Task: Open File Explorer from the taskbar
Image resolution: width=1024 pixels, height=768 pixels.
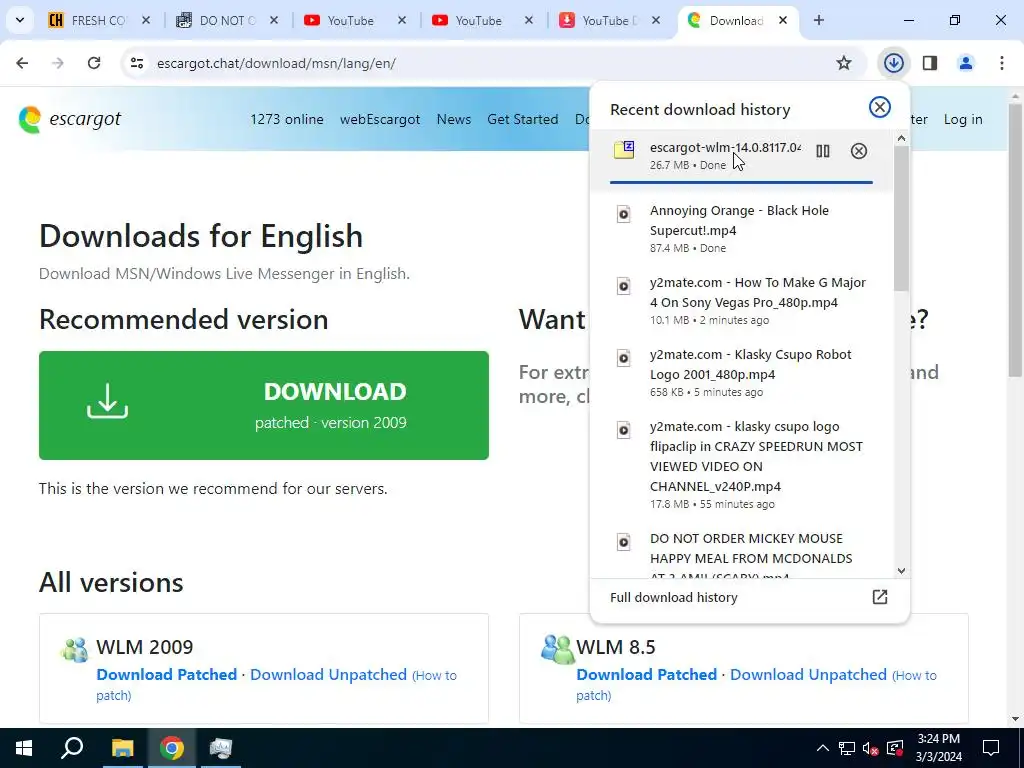Action: point(122,748)
